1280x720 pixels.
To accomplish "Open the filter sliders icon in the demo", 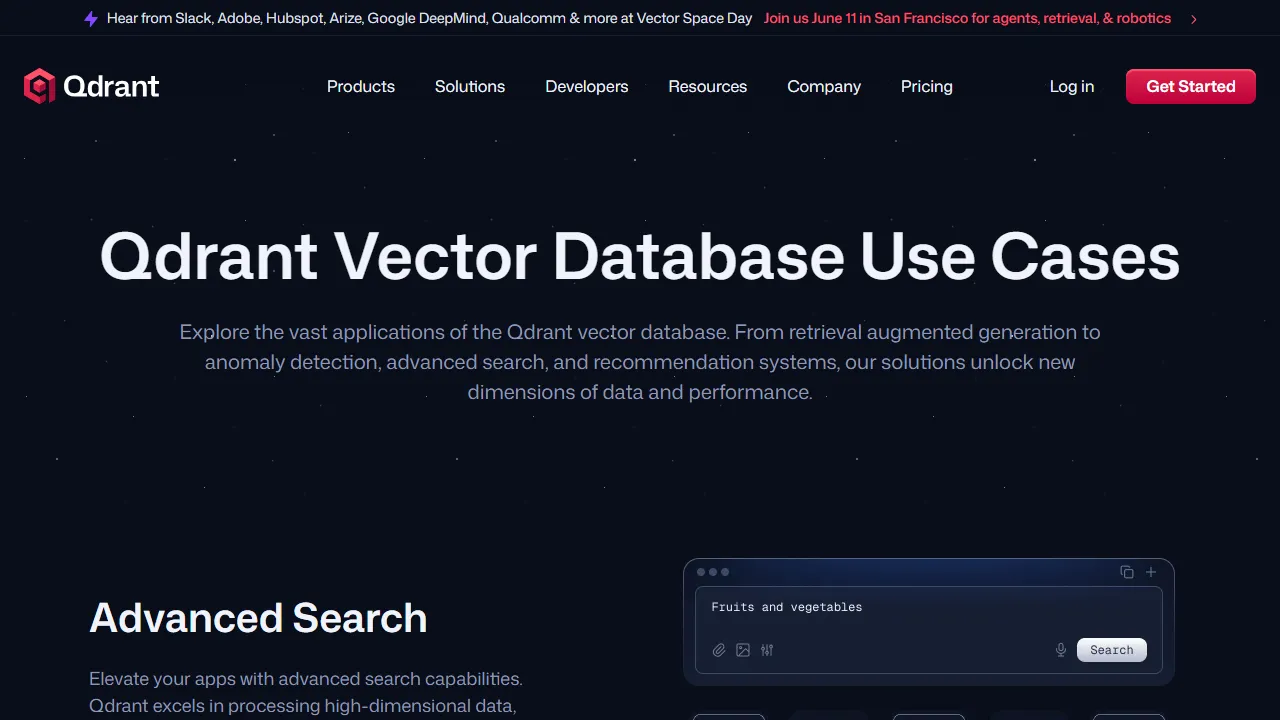I will pyautogui.click(x=767, y=650).
